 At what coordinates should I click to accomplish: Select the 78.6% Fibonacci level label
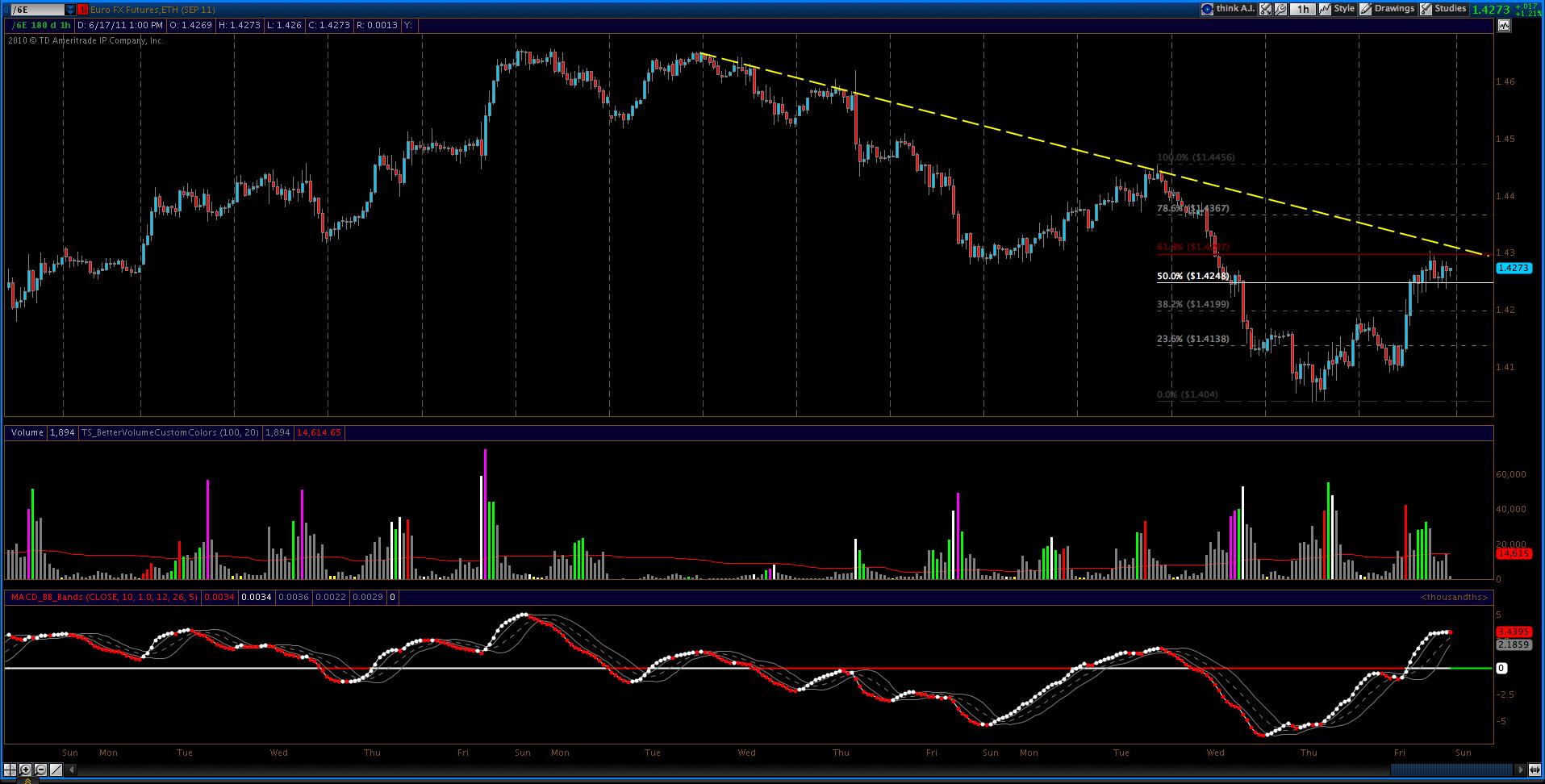click(1192, 208)
